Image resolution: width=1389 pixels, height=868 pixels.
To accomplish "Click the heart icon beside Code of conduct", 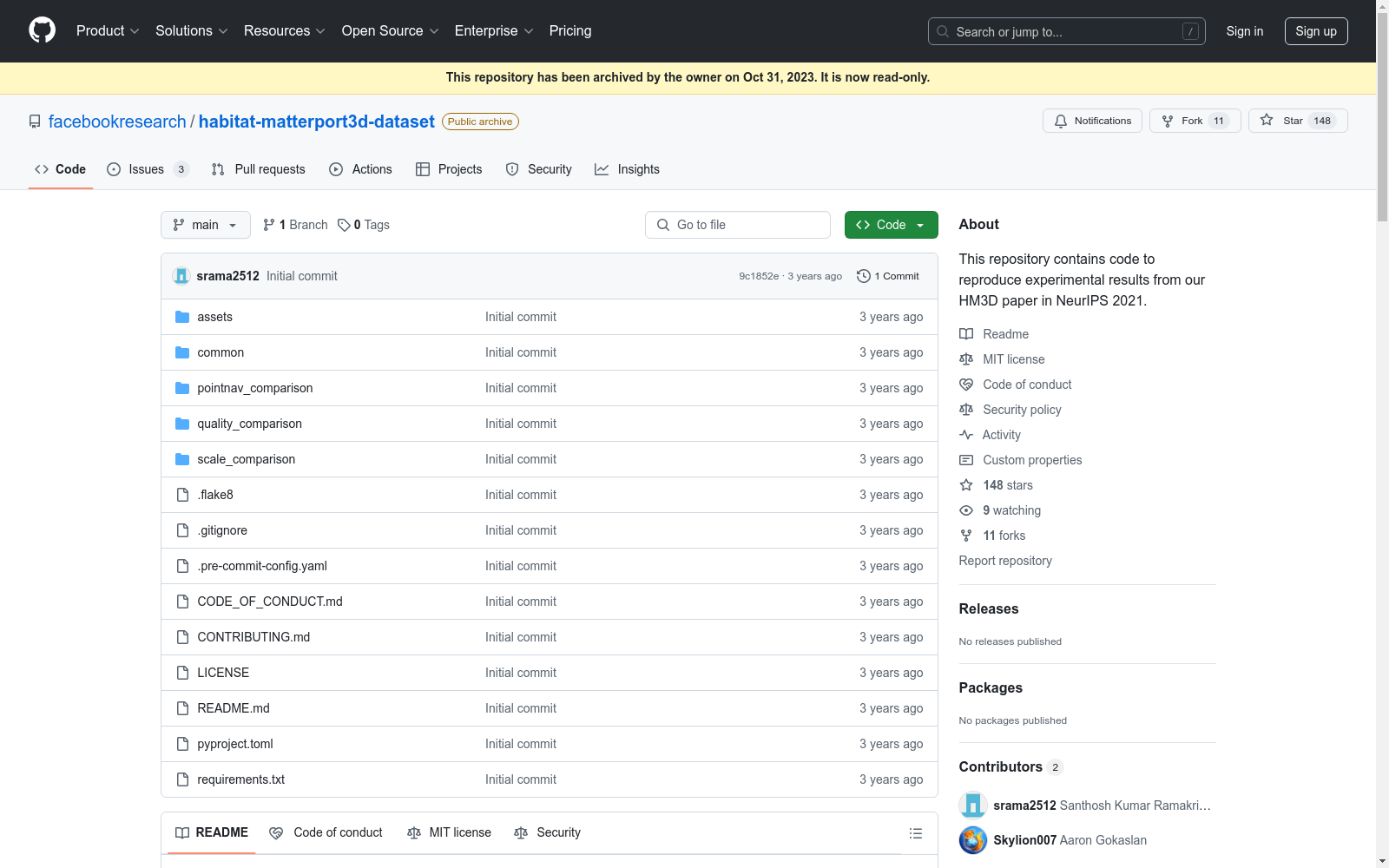I will pos(966,385).
